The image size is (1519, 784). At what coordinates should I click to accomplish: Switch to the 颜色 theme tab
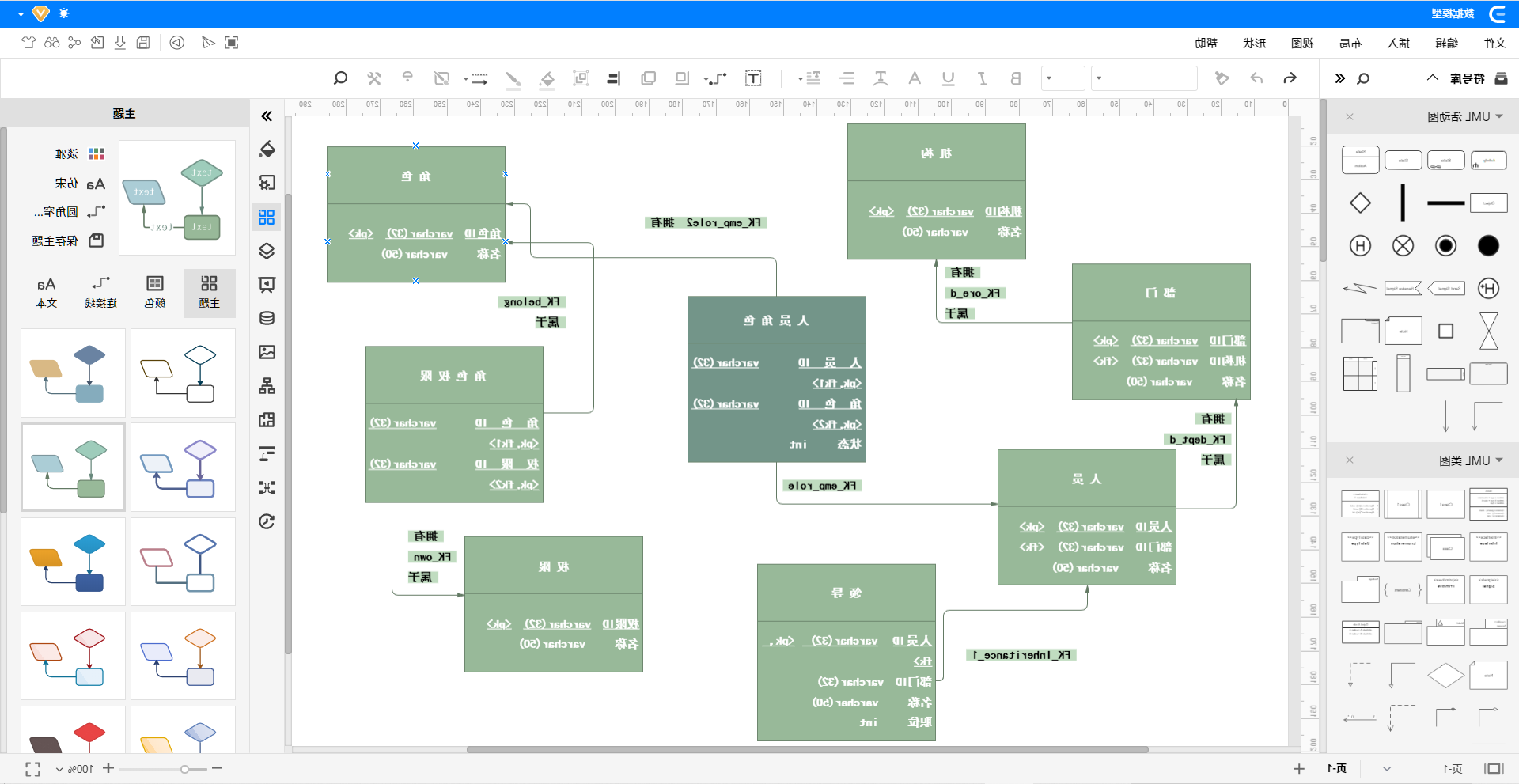pos(155,292)
